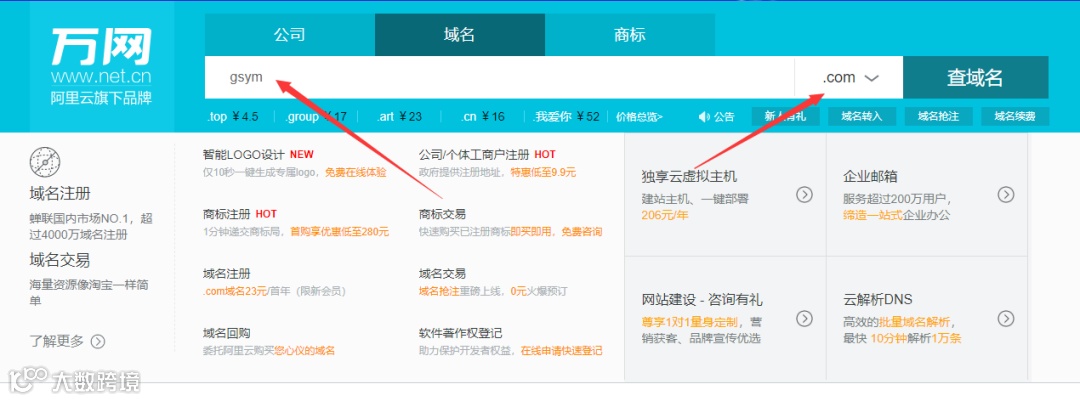Click 阿里云旗下品牌 text under logo
The width and height of the screenshot is (1080, 401).
click(101, 98)
